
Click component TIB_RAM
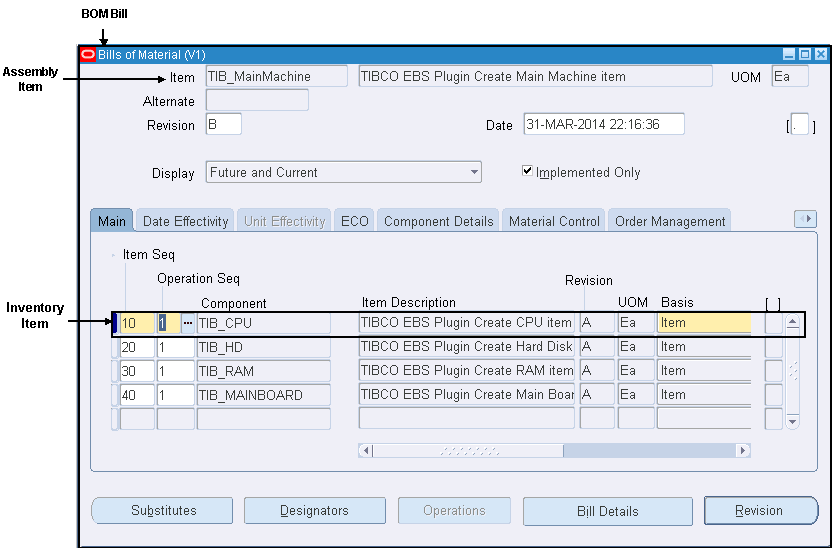click(x=263, y=371)
